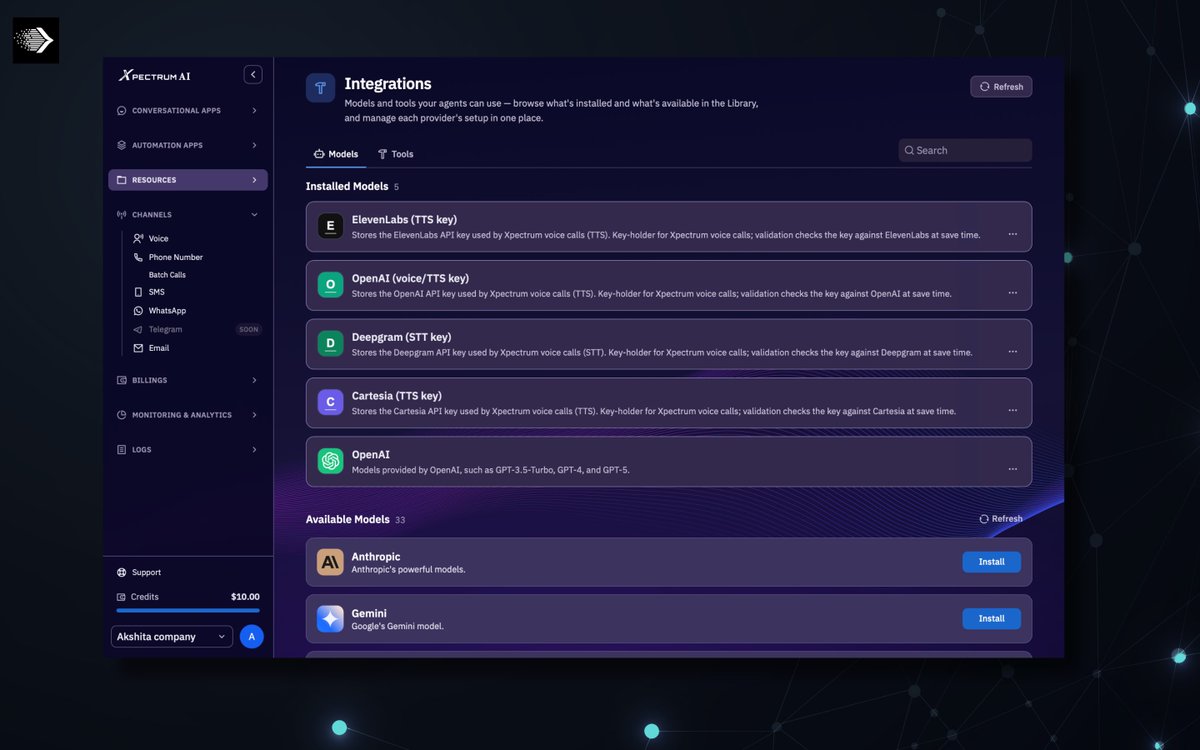This screenshot has width=1200, height=750.
Task: Open SMS channel page
Action: coord(157,292)
